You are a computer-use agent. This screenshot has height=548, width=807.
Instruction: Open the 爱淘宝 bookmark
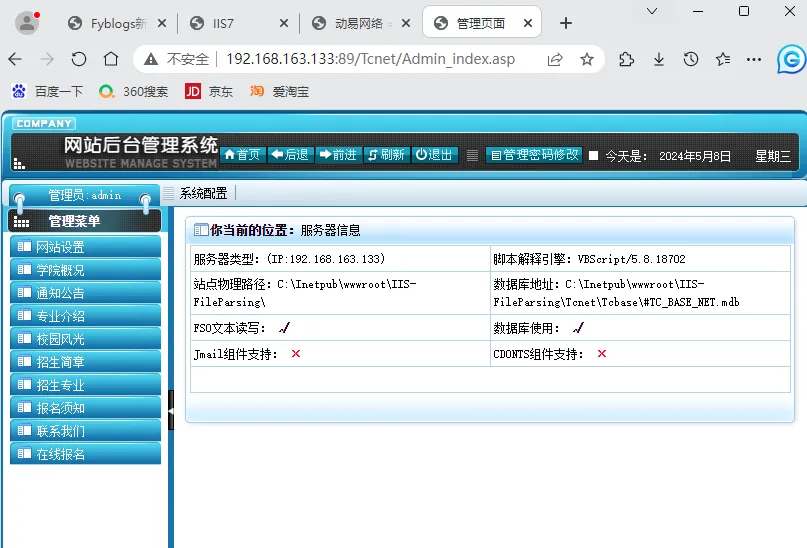(279, 92)
